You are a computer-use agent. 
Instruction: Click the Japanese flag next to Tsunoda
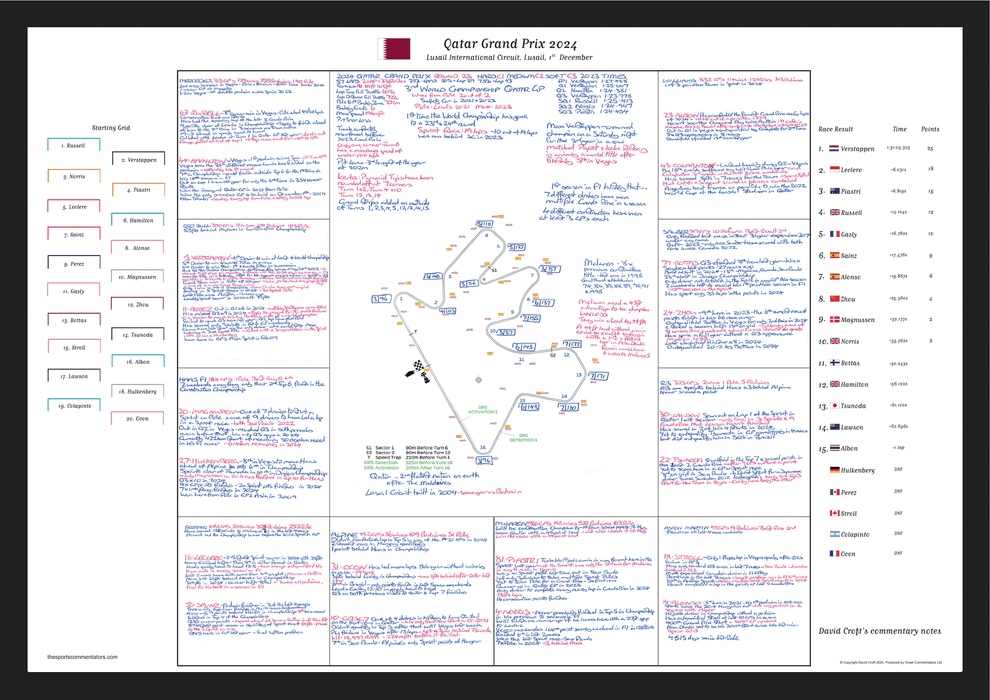pos(834,405)
